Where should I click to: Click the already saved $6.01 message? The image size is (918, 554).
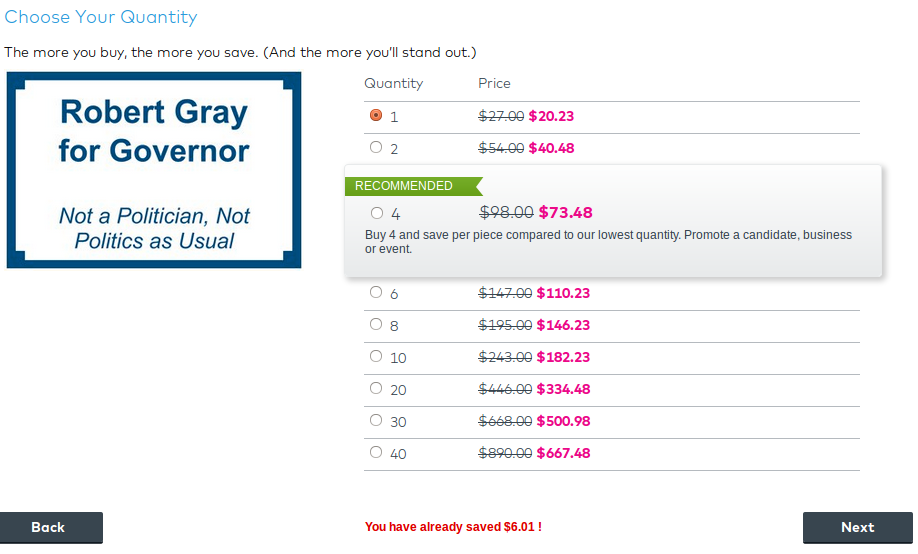[453, 526]
